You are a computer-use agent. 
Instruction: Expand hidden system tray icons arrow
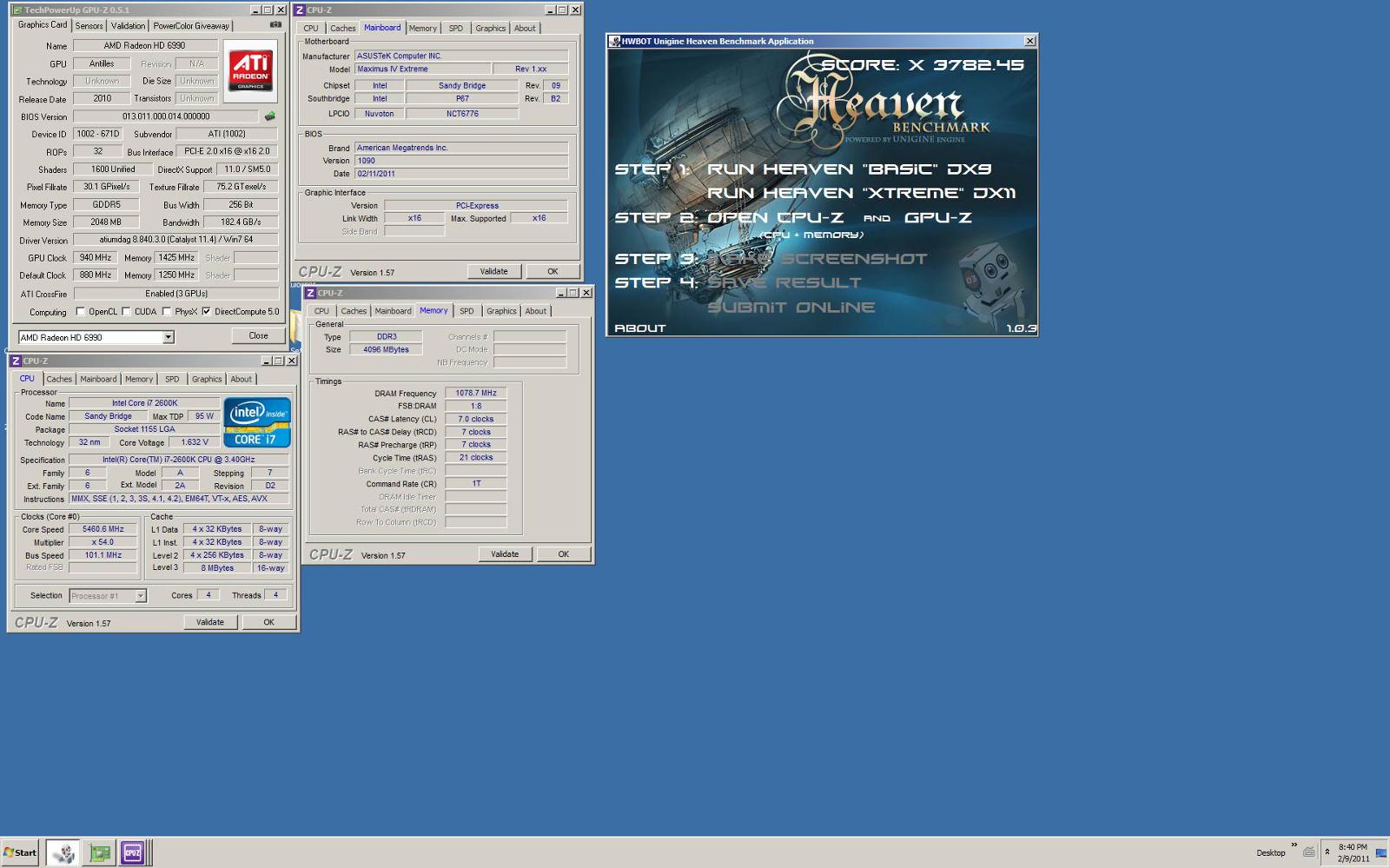point(1327,852)
